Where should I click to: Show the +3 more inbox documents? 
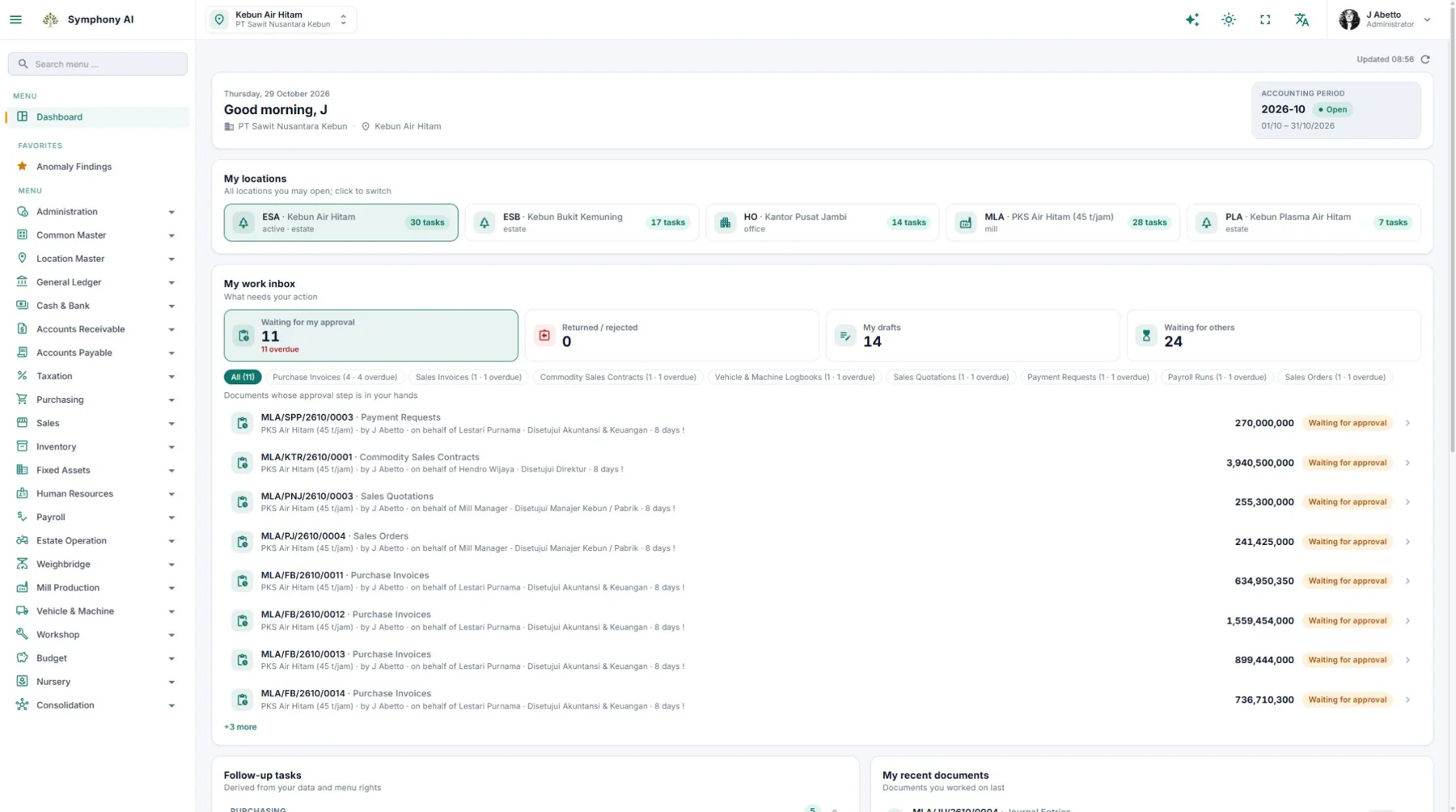240,727
